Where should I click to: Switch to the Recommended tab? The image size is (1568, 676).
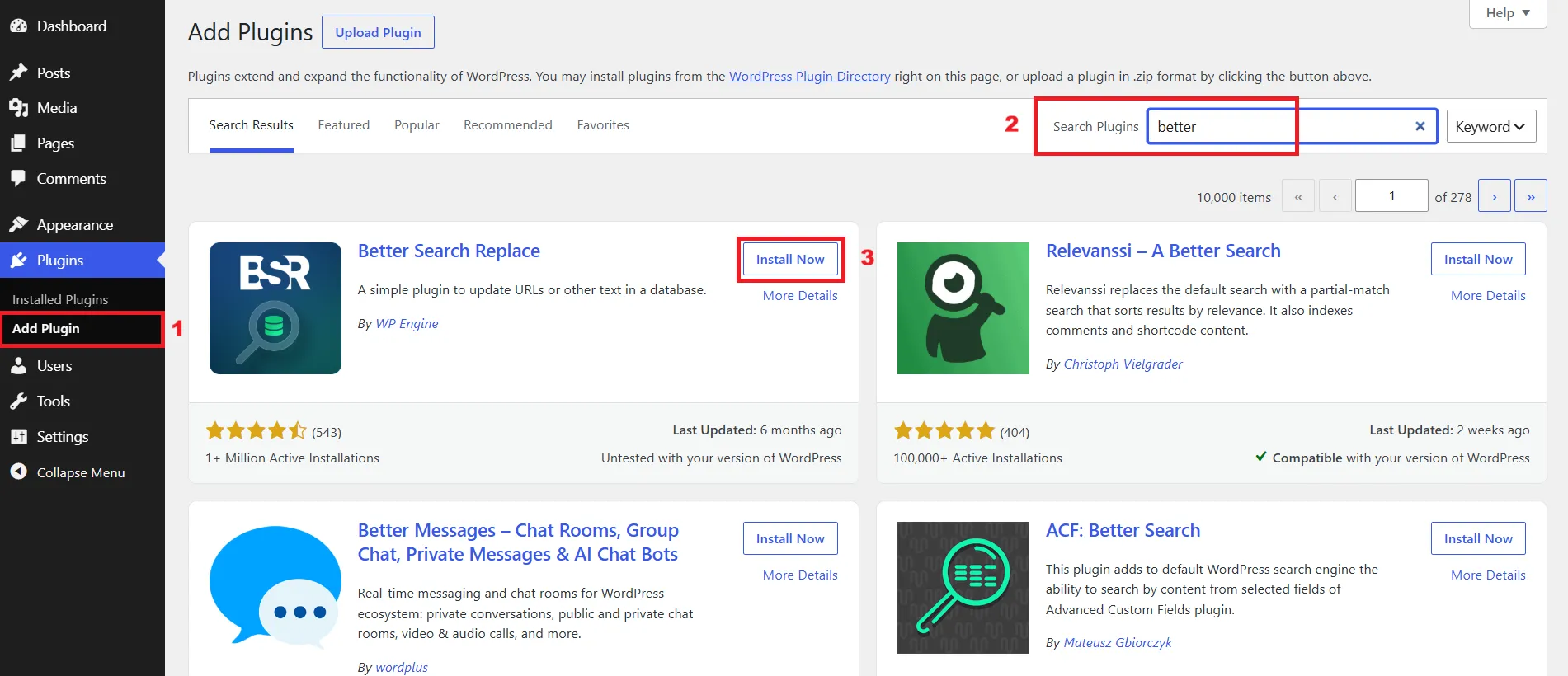(508, 125)
